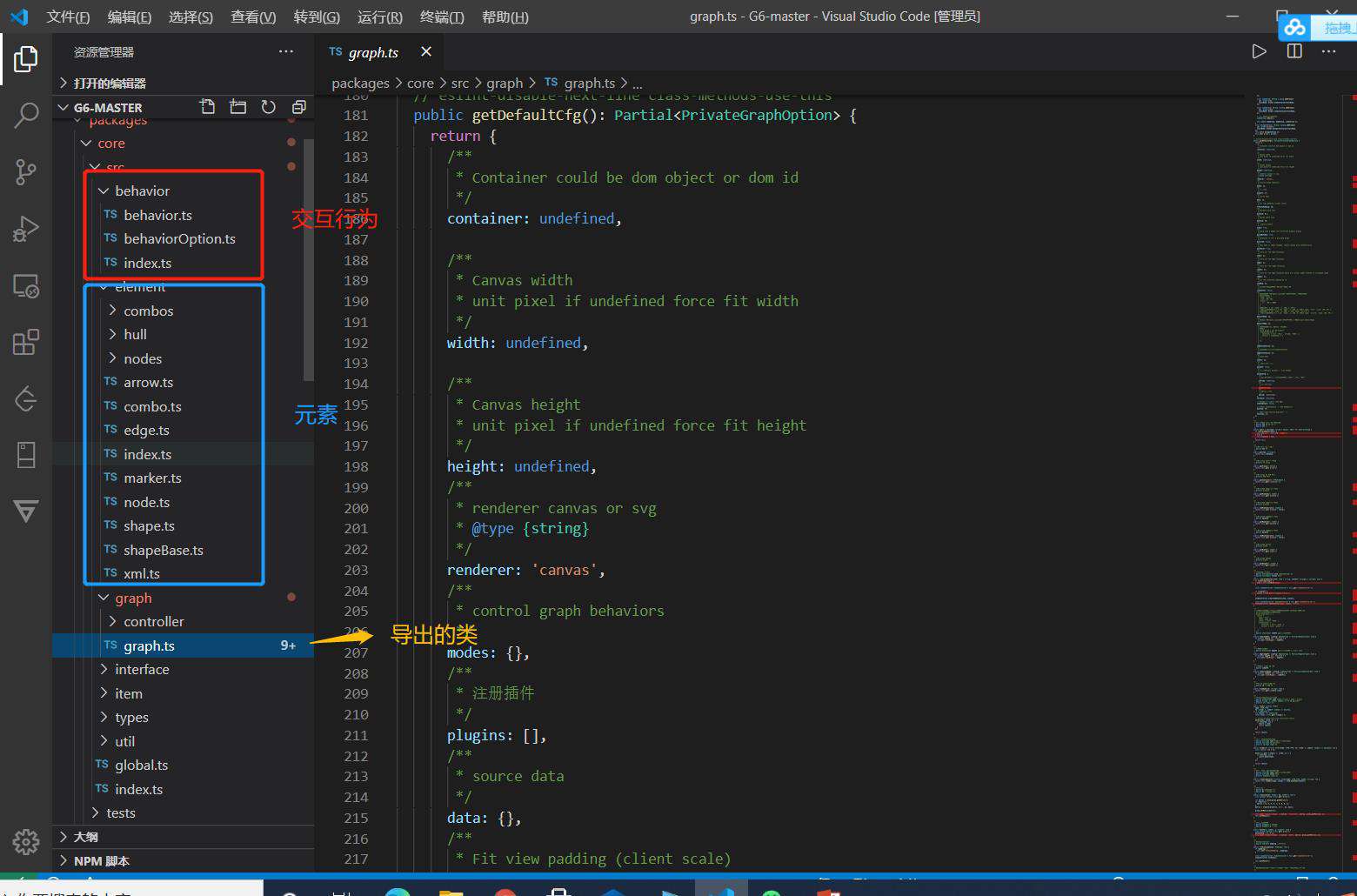Open 转到(G) menu
Viewport: 1357px width, 896px height.
click(317, 17)
